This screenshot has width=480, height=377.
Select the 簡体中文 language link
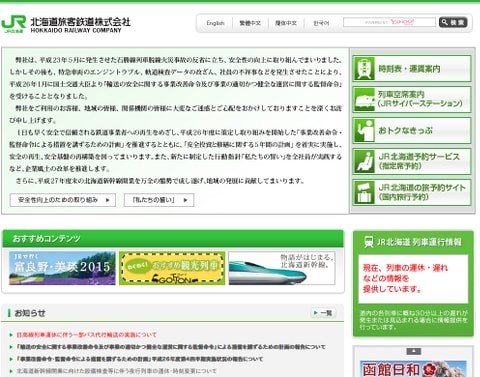[286, 23]
